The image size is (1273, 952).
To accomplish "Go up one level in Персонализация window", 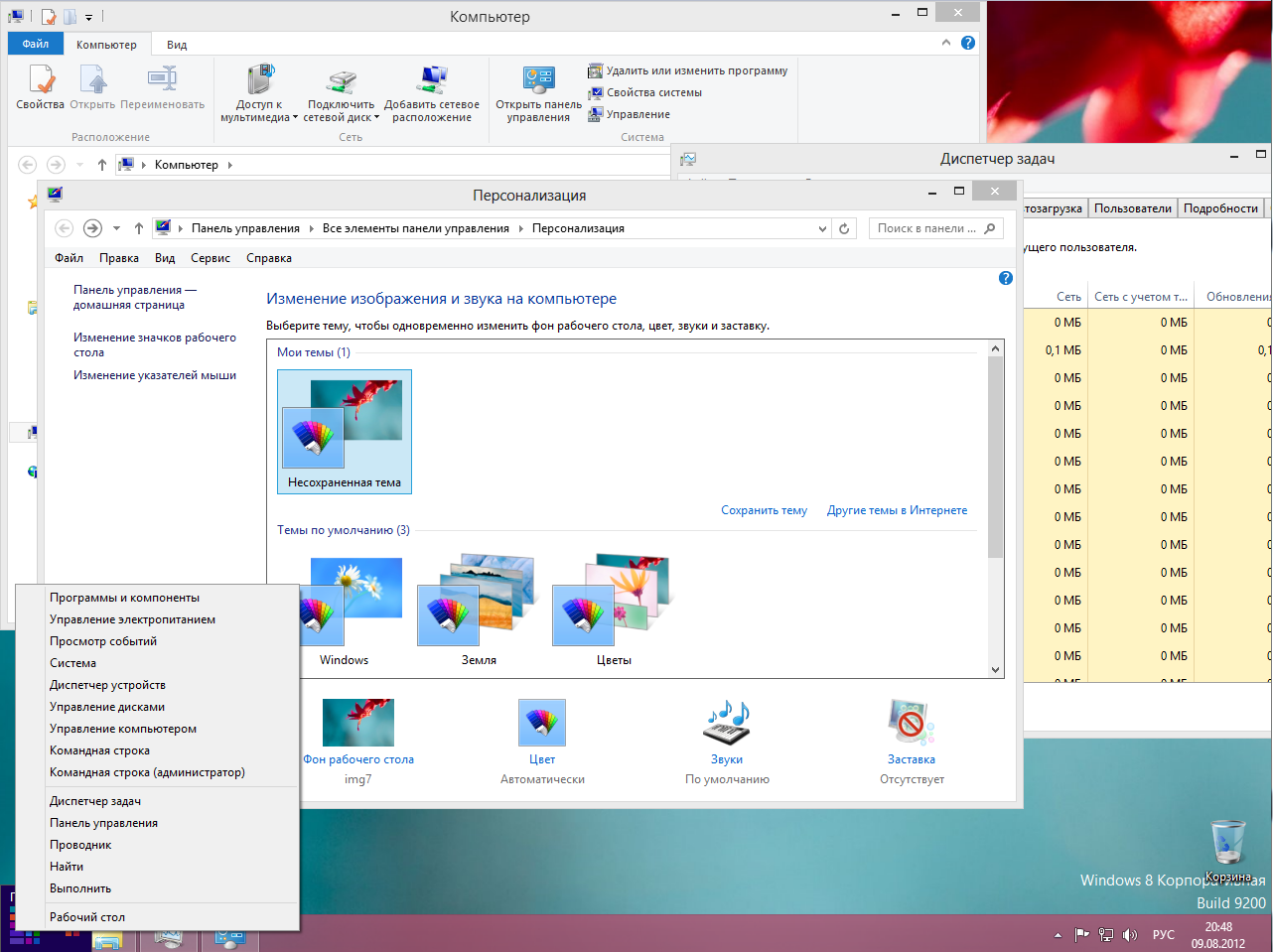I will pos(138,228).
